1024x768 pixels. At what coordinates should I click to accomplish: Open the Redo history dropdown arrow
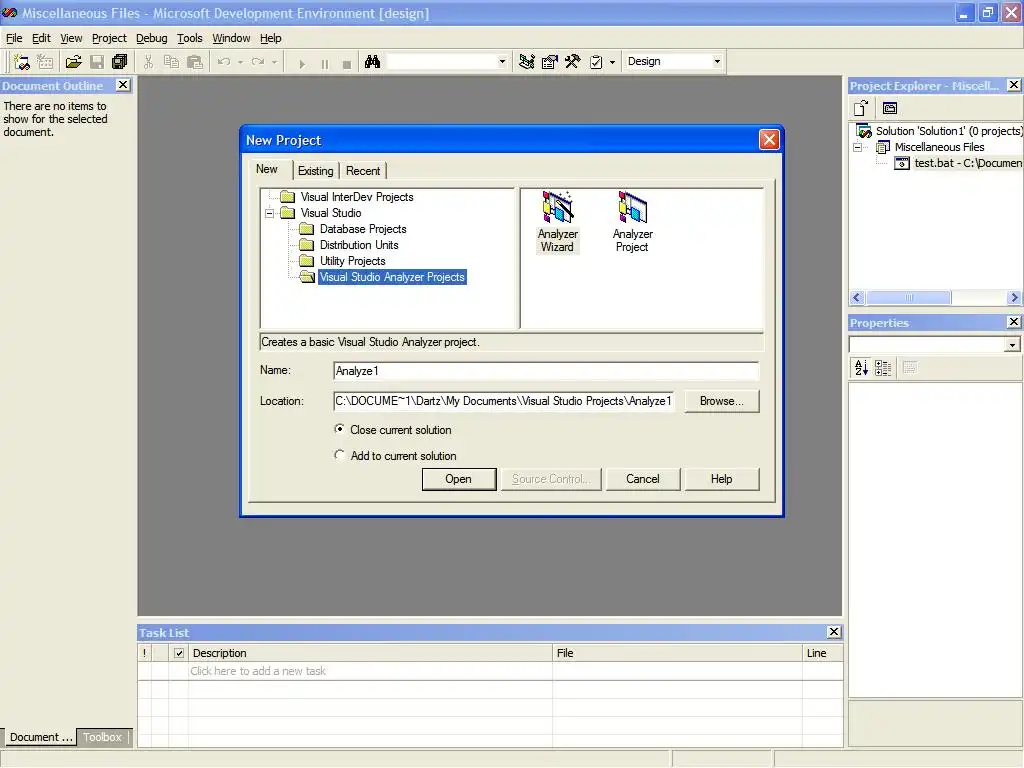click(274, 62)
